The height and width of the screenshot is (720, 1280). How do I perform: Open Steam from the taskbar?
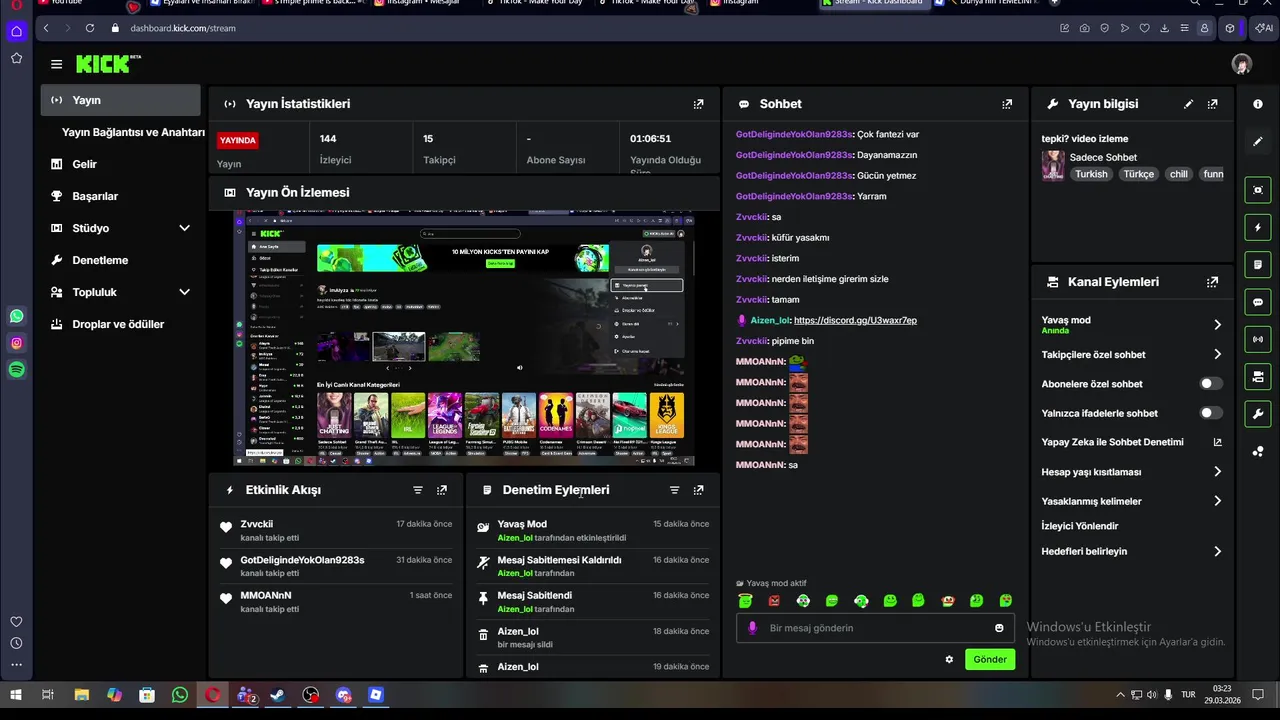(277, 695)
